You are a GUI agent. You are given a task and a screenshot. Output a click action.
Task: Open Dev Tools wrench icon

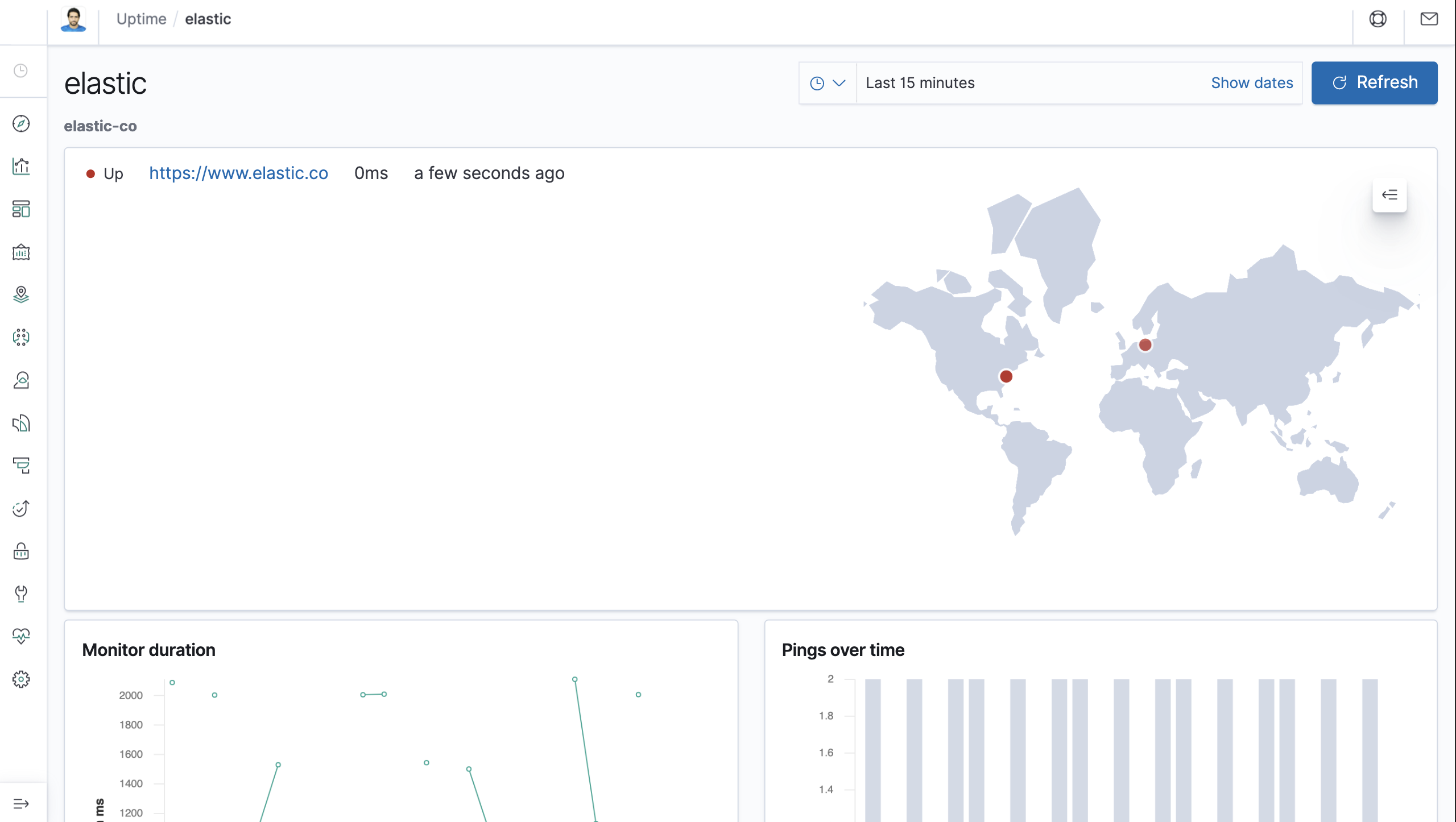21,593
